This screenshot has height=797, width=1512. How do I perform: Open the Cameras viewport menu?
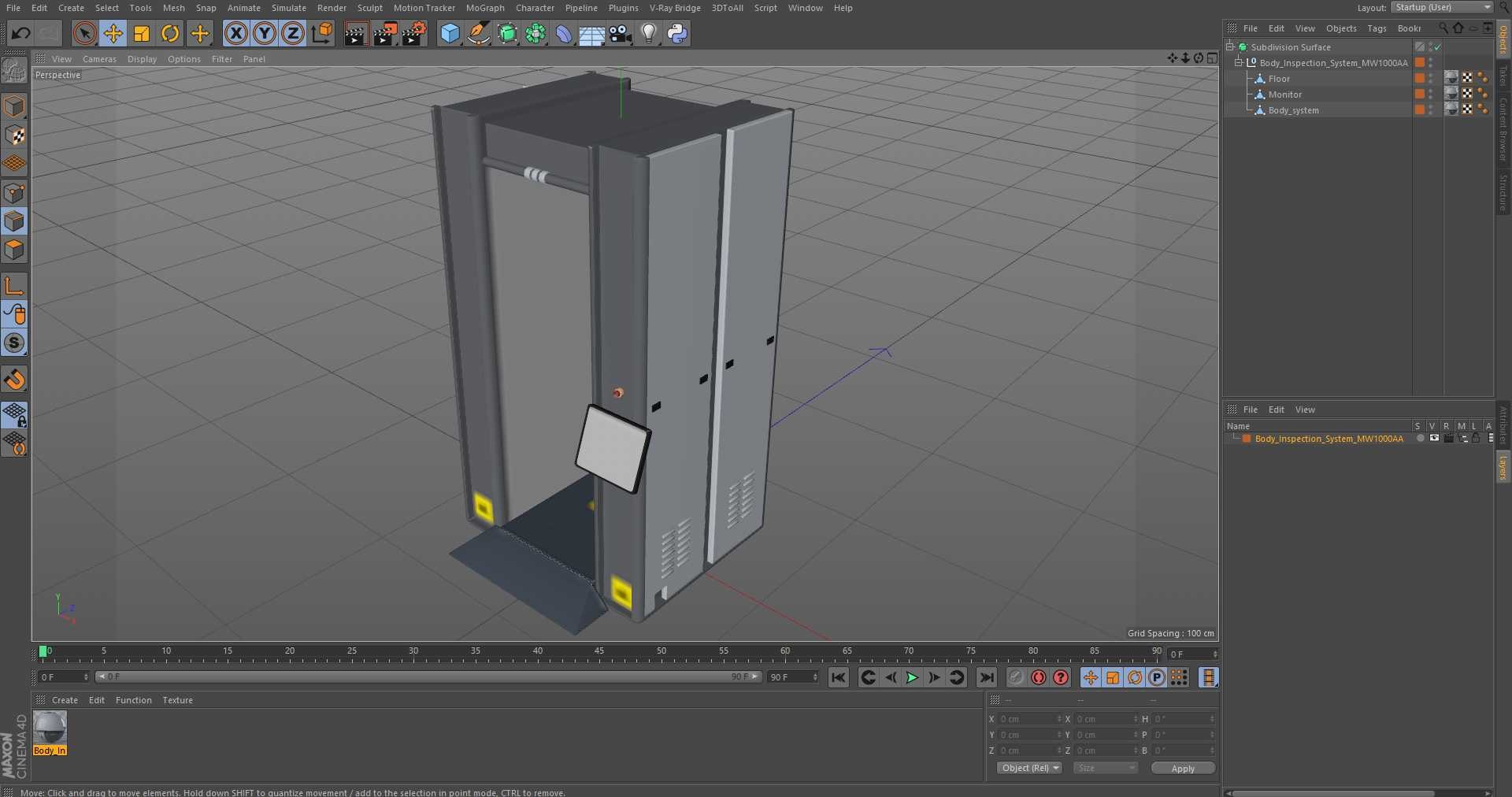(x=99, y=59)
